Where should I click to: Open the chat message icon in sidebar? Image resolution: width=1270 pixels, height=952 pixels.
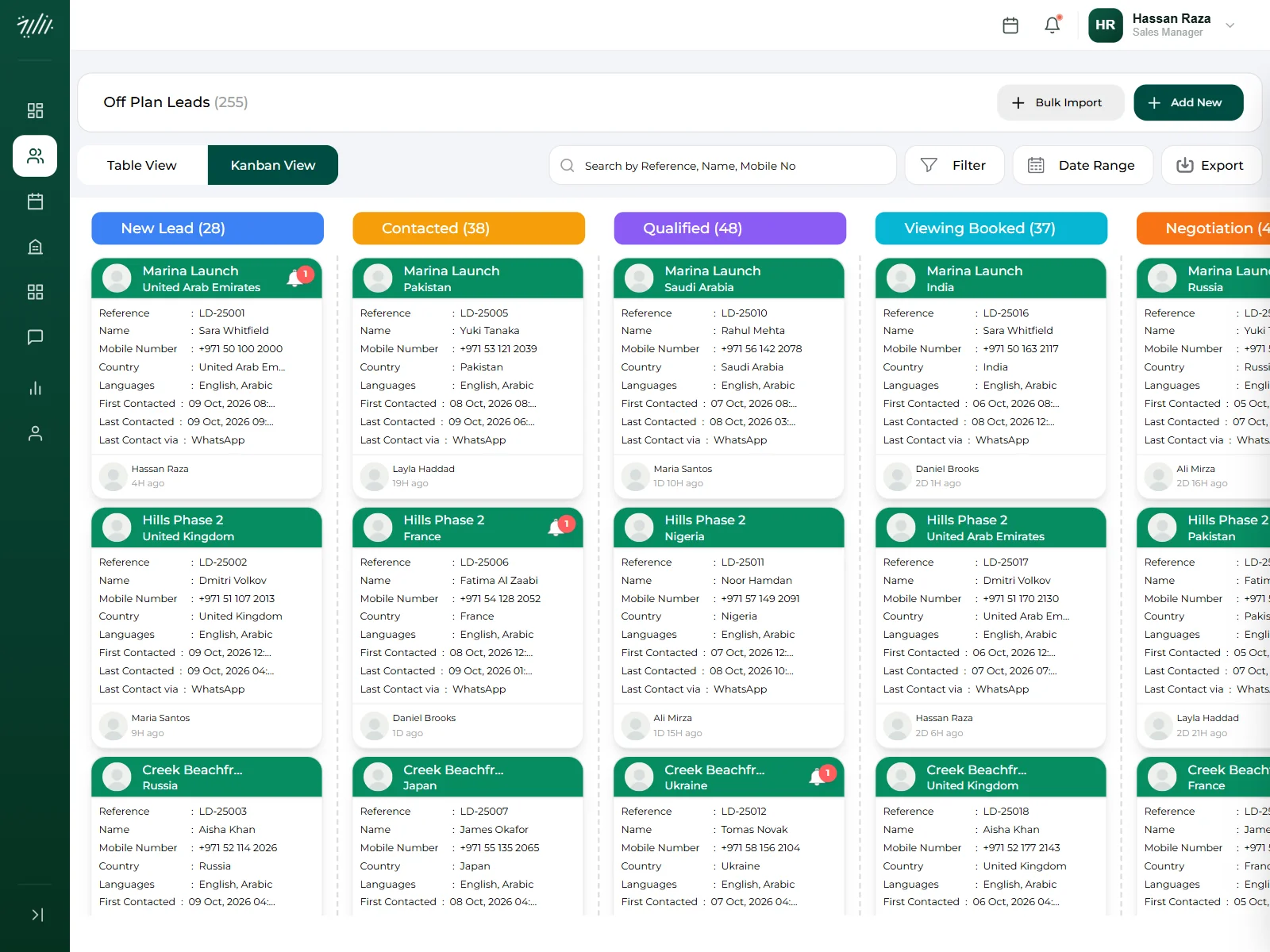(x=35, y=337)
